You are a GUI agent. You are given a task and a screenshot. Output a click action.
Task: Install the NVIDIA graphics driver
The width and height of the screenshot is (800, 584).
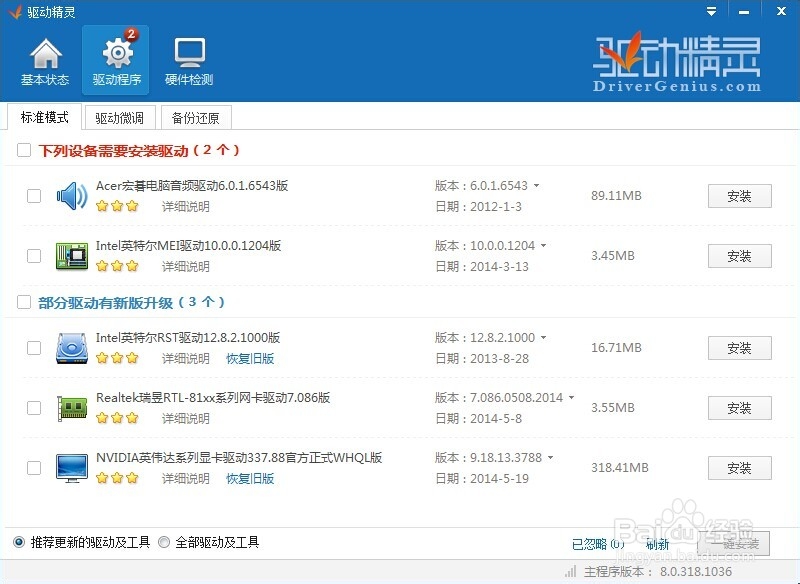point(739,468)
